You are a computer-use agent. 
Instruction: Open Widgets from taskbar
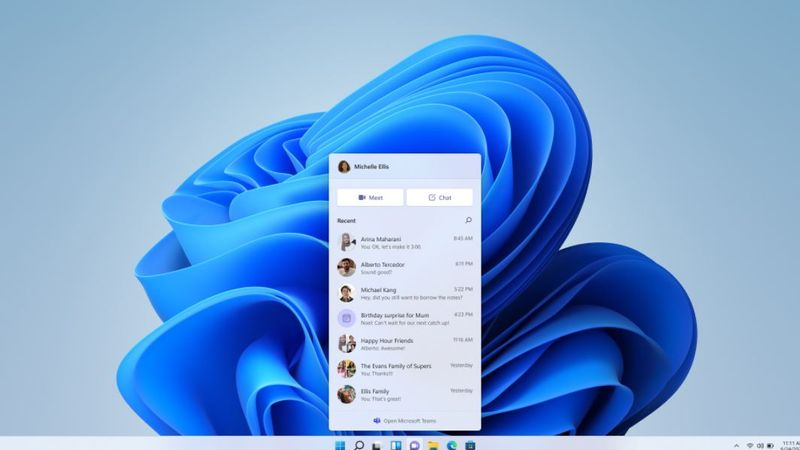point(396,445)
